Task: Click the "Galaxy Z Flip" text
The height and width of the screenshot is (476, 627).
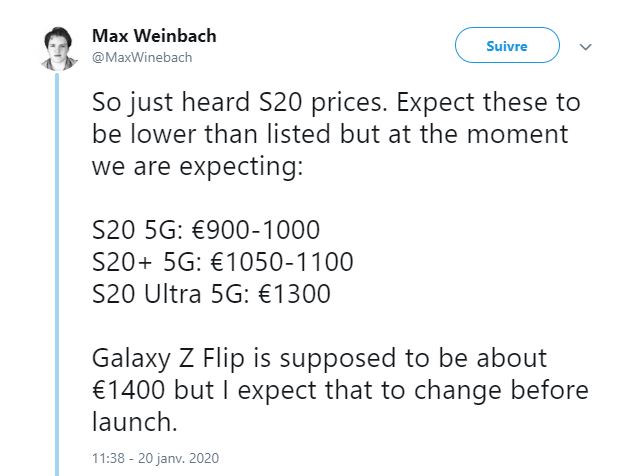Action: pos(168,358)
